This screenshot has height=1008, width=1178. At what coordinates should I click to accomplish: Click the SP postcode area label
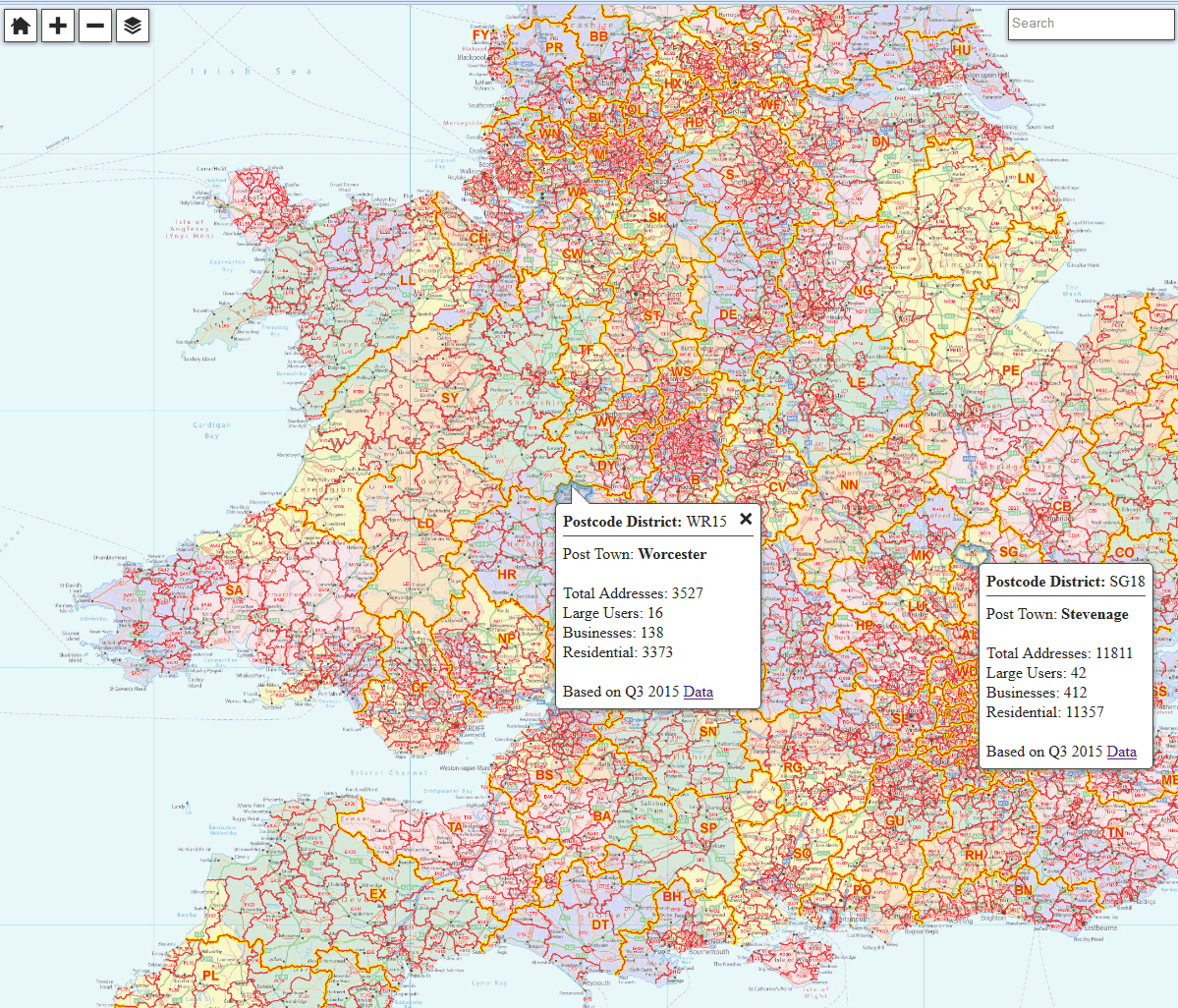708,828
